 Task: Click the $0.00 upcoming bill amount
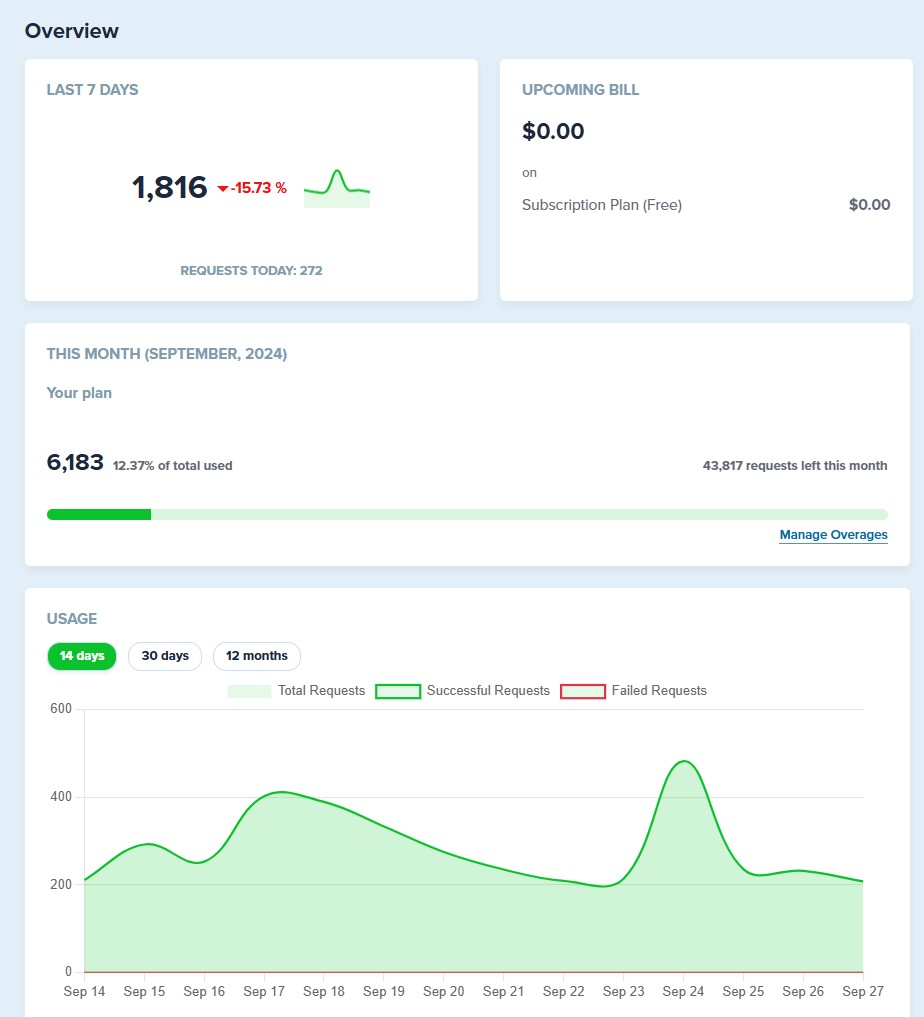(x=553, y=131)
